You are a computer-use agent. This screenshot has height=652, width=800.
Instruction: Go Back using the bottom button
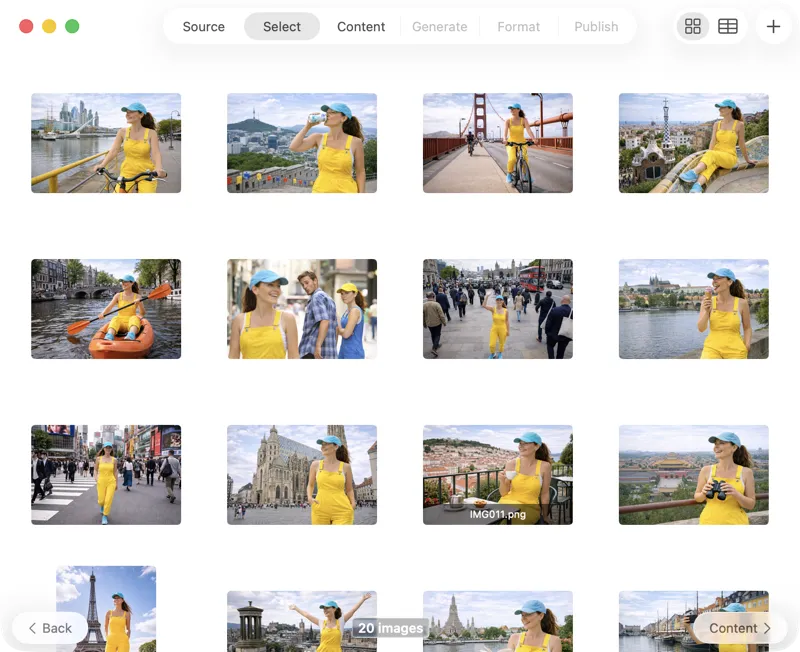point(50,628)
